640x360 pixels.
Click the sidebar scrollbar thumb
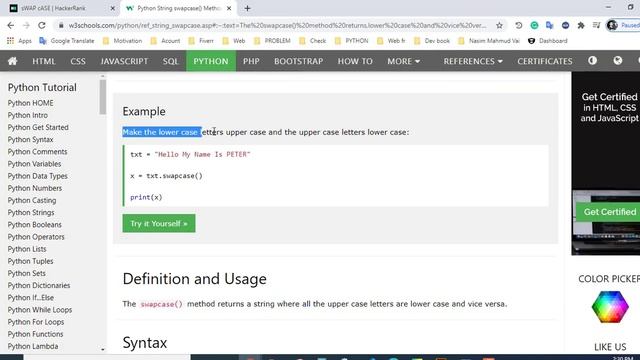102,97
